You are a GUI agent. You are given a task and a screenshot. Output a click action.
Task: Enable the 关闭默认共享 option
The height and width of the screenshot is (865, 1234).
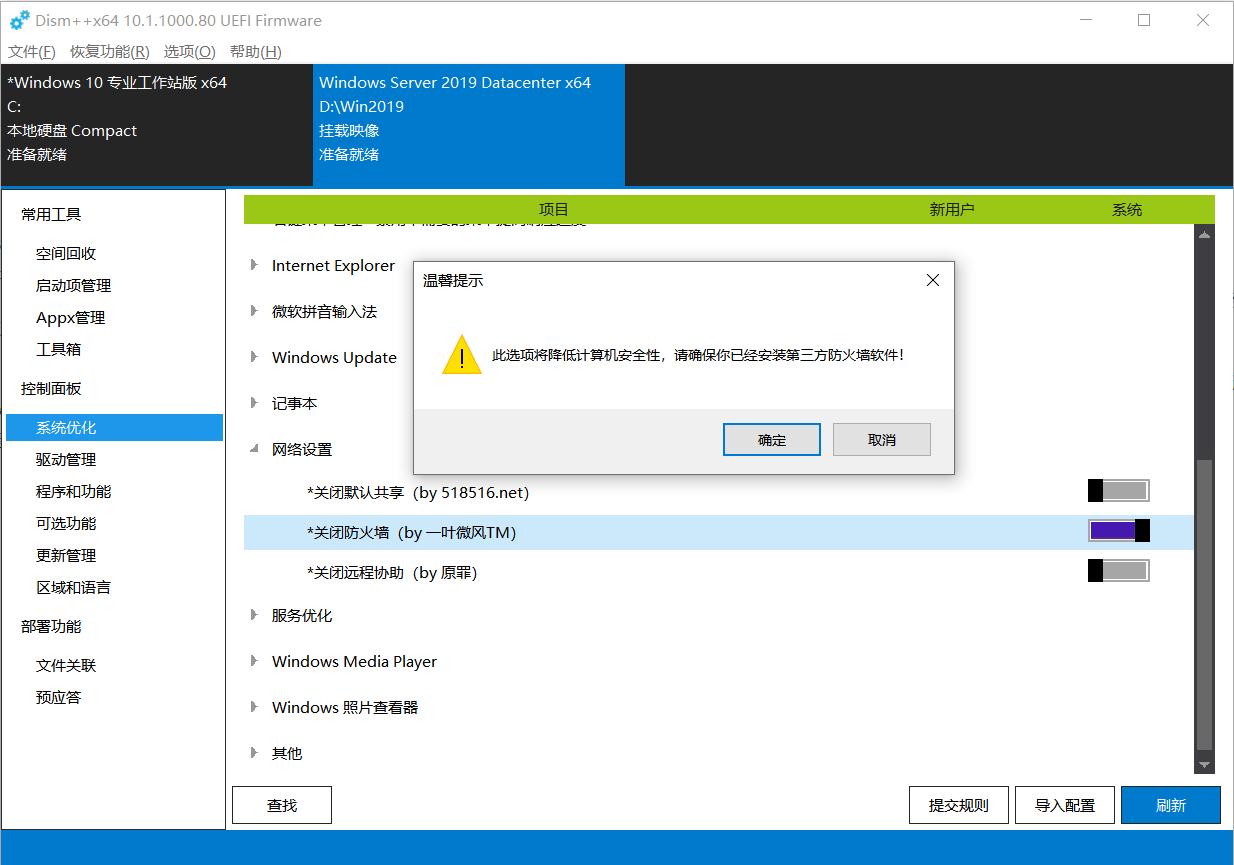click(1117, 490)
